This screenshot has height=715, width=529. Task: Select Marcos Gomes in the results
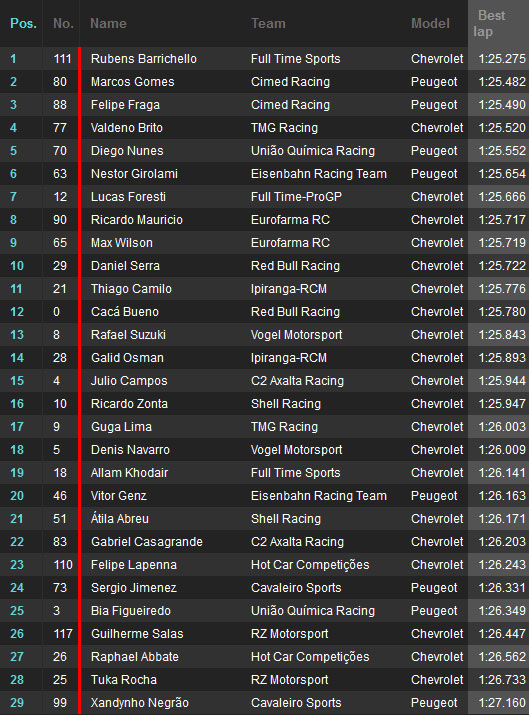click(132, 82)
